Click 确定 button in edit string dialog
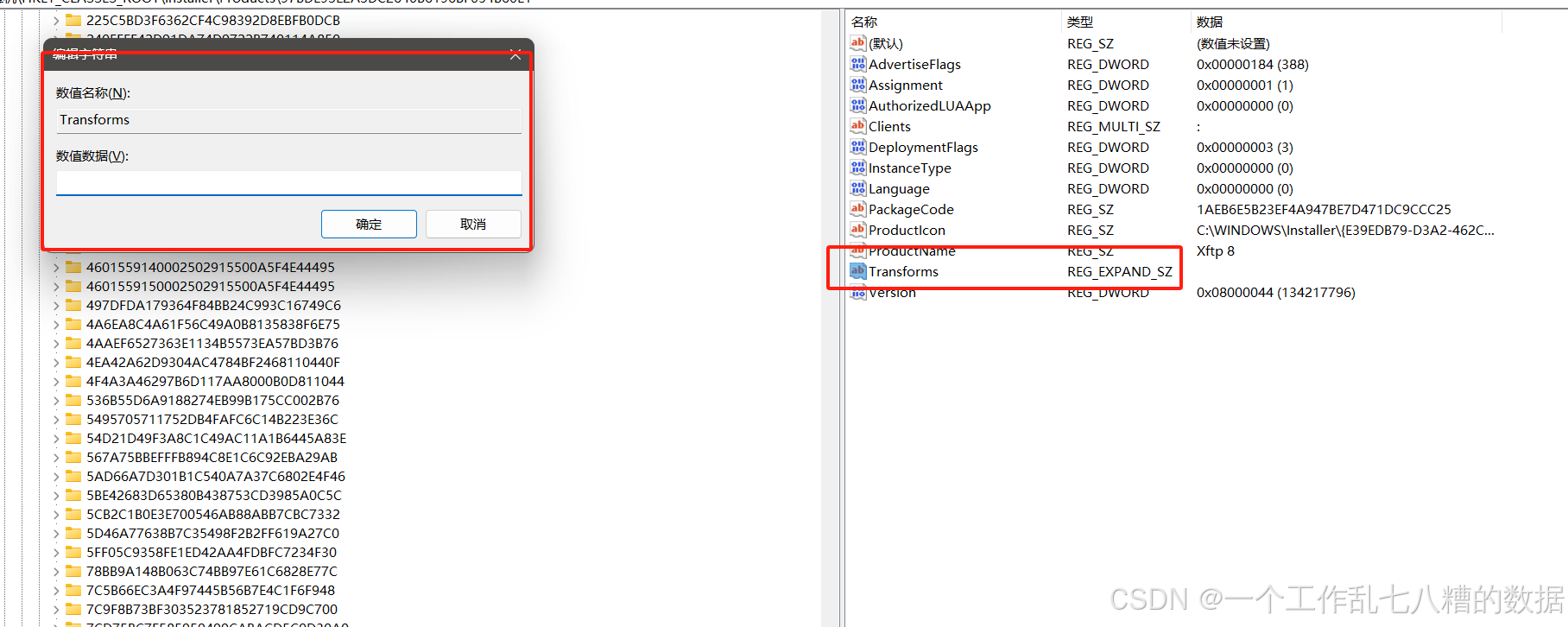 click(x=369, y=224)
